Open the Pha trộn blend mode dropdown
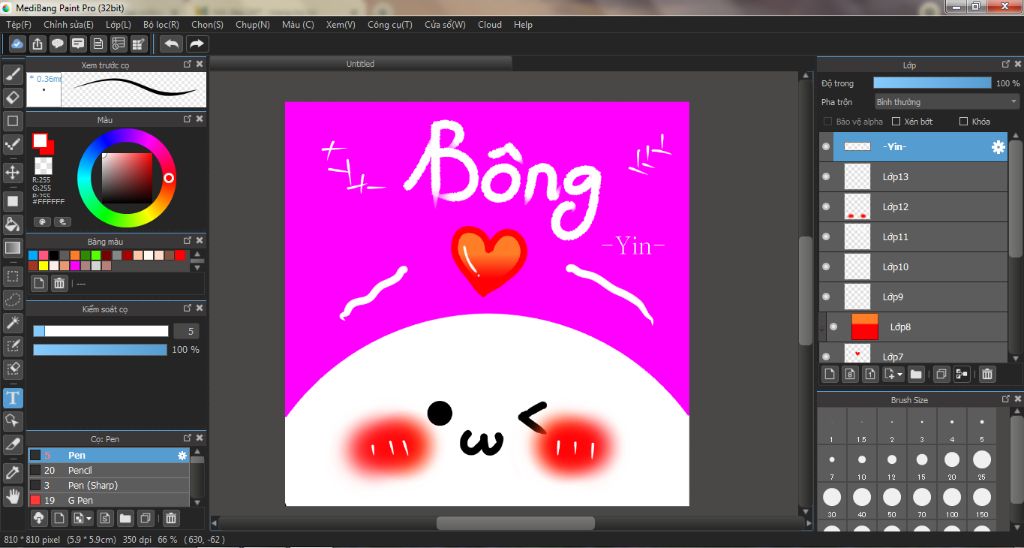Image resolution: width=1024 pixels, height=548 pixels. click(x=947, y=102)
